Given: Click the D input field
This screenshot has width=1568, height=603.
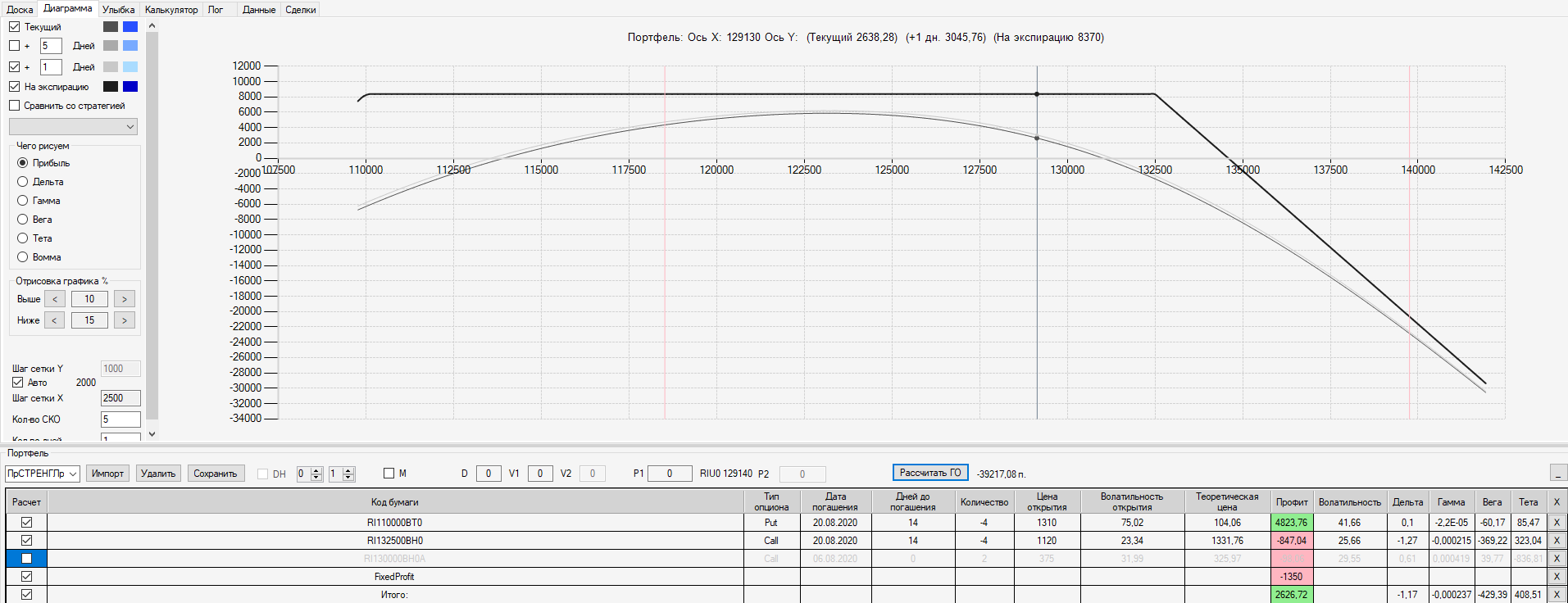Looking at the screenshot, I should tap(489, 474).
